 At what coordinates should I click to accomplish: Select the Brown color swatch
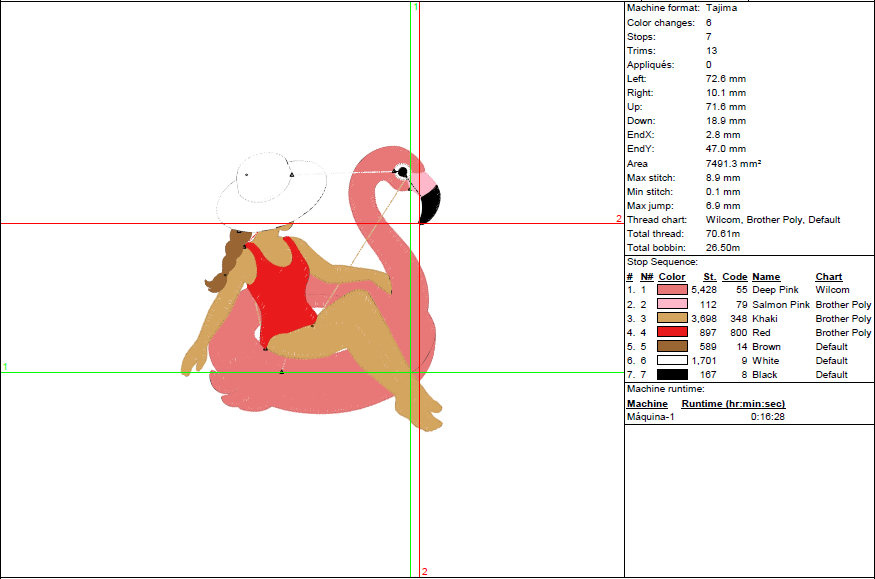[x=673, y=346]
